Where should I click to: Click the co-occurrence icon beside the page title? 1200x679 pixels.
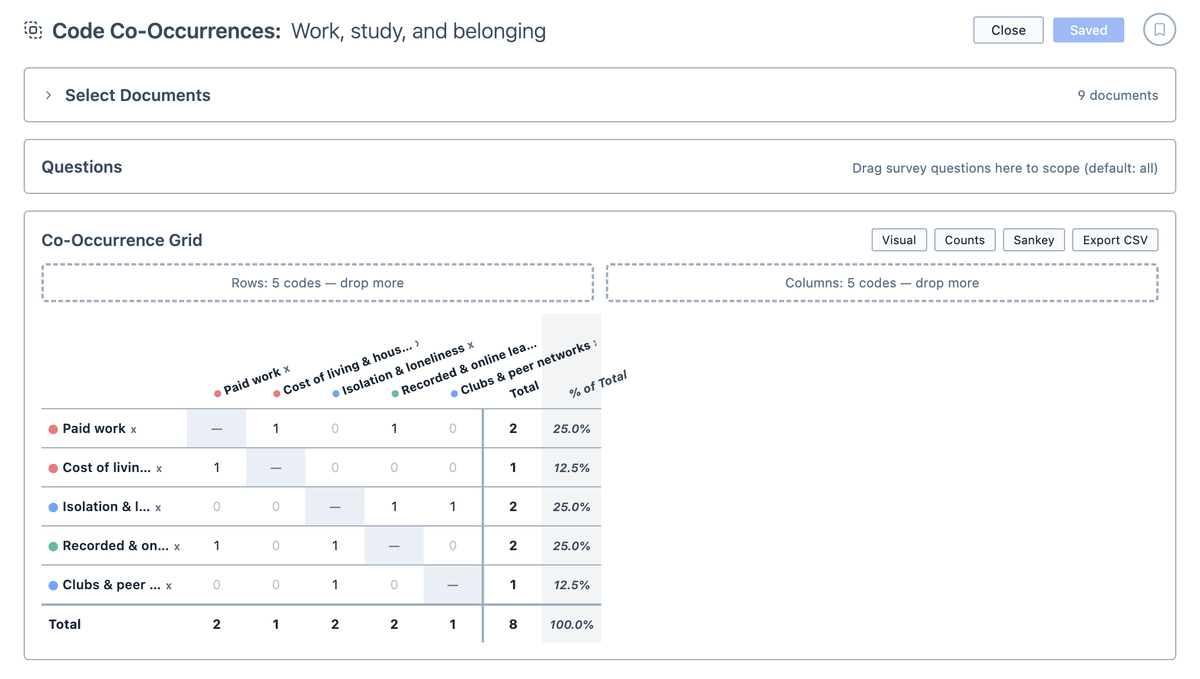[x=33, y=30]
